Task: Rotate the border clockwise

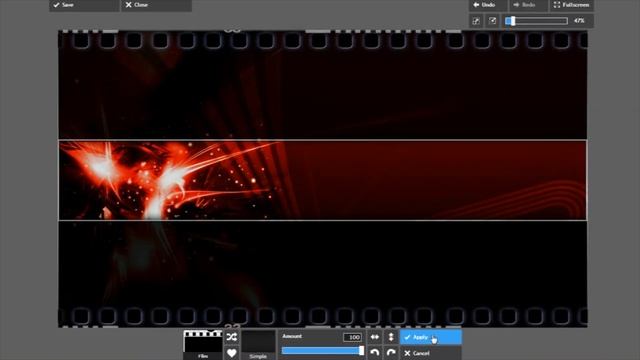Action: tap(391, 353)
